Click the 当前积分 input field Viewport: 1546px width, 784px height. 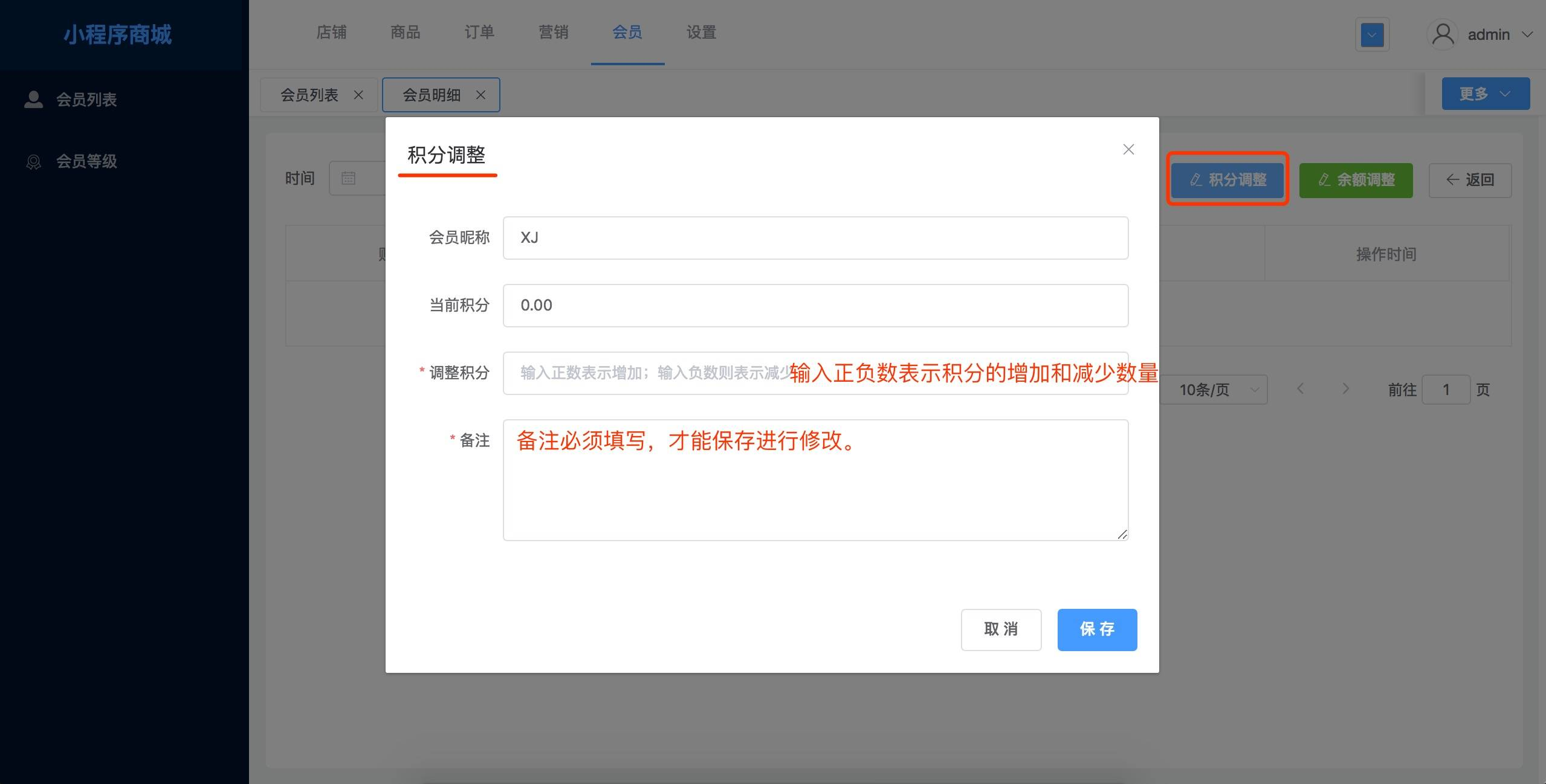click(x=815, y=306)
